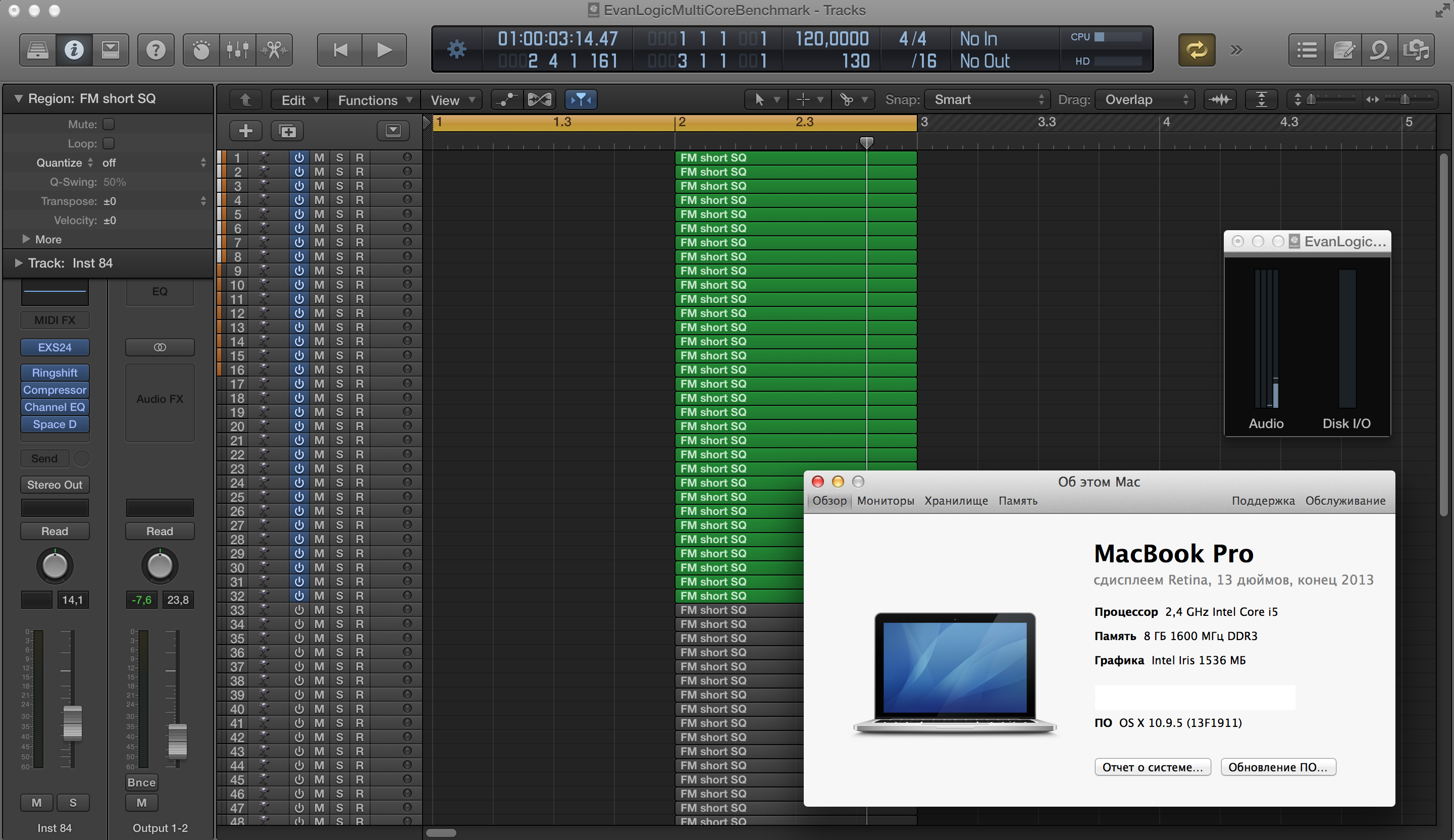Open the Library drawer icon
Screen dimensions: 1454x840
[x=37, y=50]
